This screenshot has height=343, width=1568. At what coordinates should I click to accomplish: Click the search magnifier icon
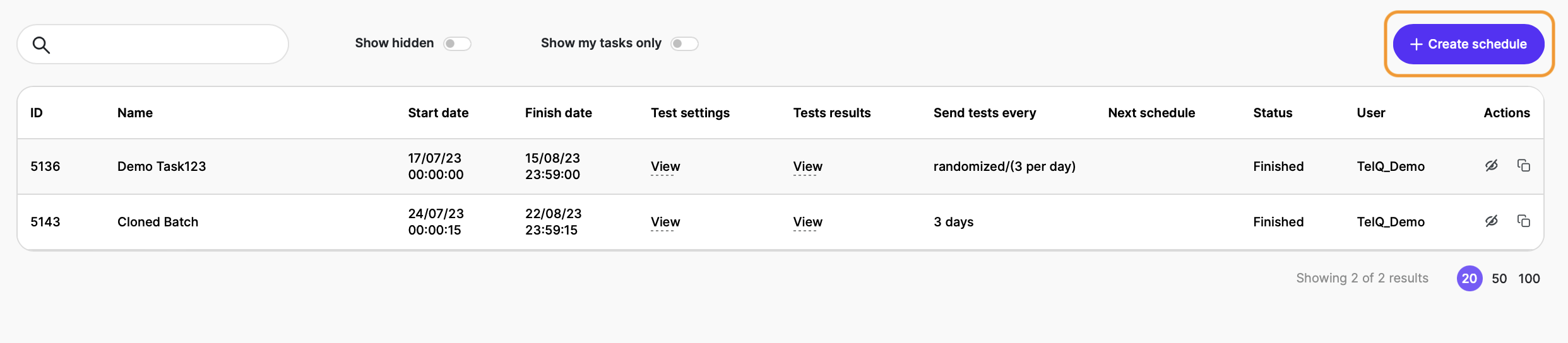point(41,45)
